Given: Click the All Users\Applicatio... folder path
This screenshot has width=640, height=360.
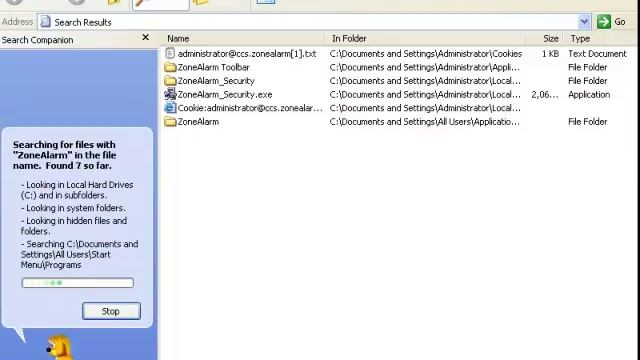Looking at the screenshot, I should 424,122.
